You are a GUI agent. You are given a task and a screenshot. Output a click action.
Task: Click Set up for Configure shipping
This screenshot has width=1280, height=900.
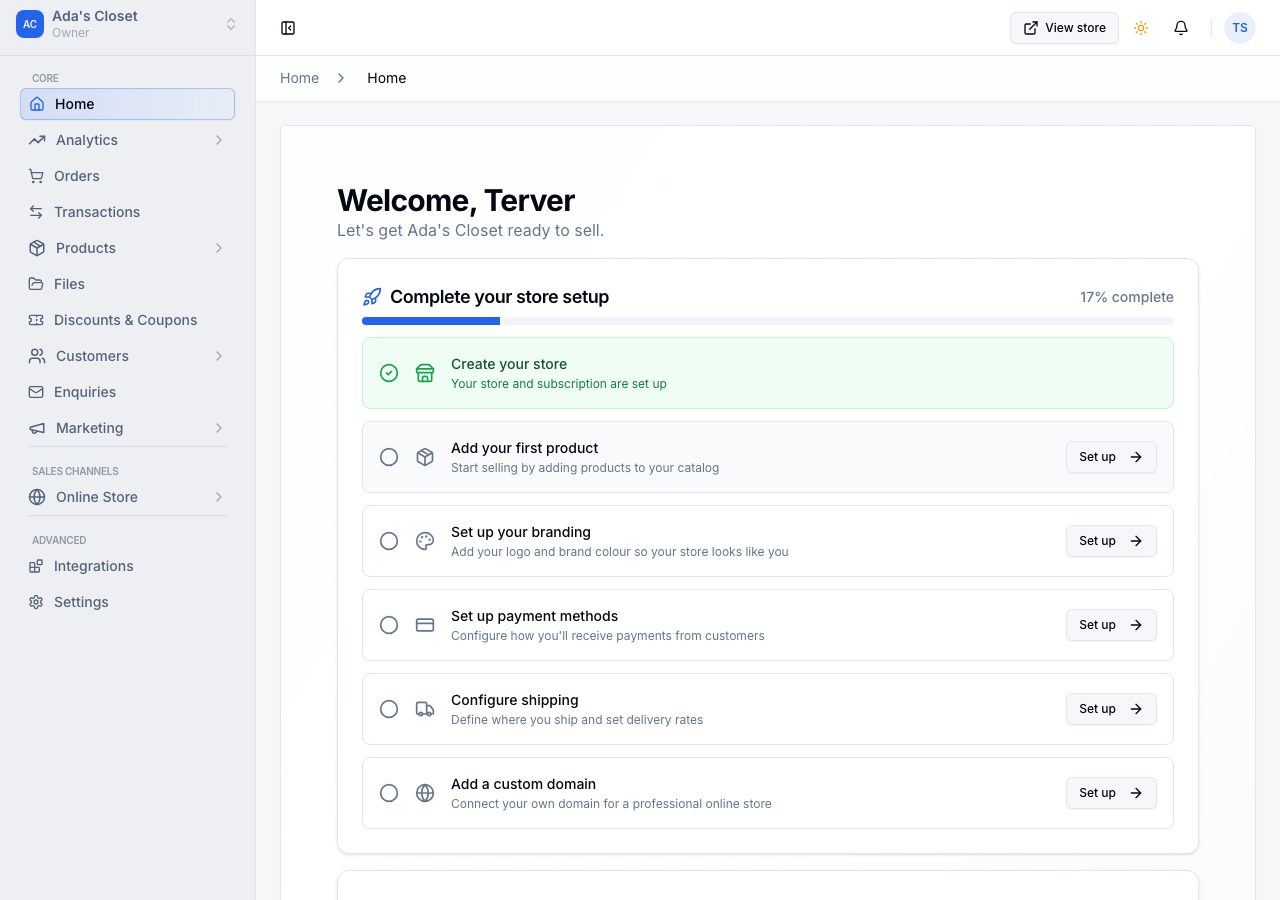pyautogui.click(x=1111, y=709)
